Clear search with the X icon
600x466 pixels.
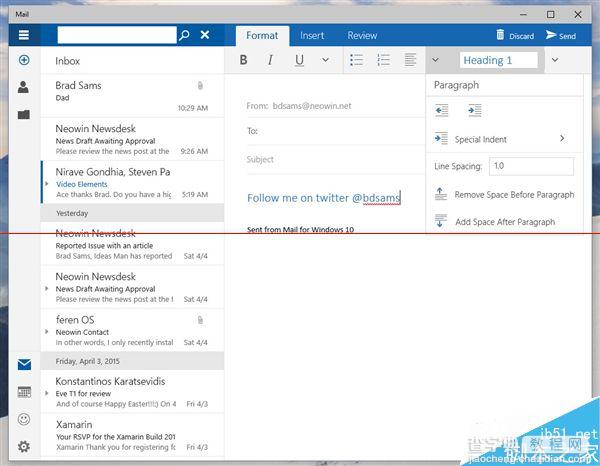tap(205, 35)
